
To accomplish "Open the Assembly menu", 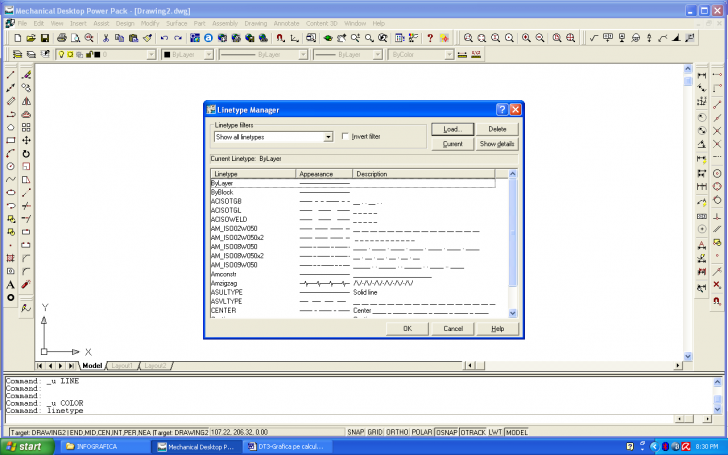I will pos(225,23).
